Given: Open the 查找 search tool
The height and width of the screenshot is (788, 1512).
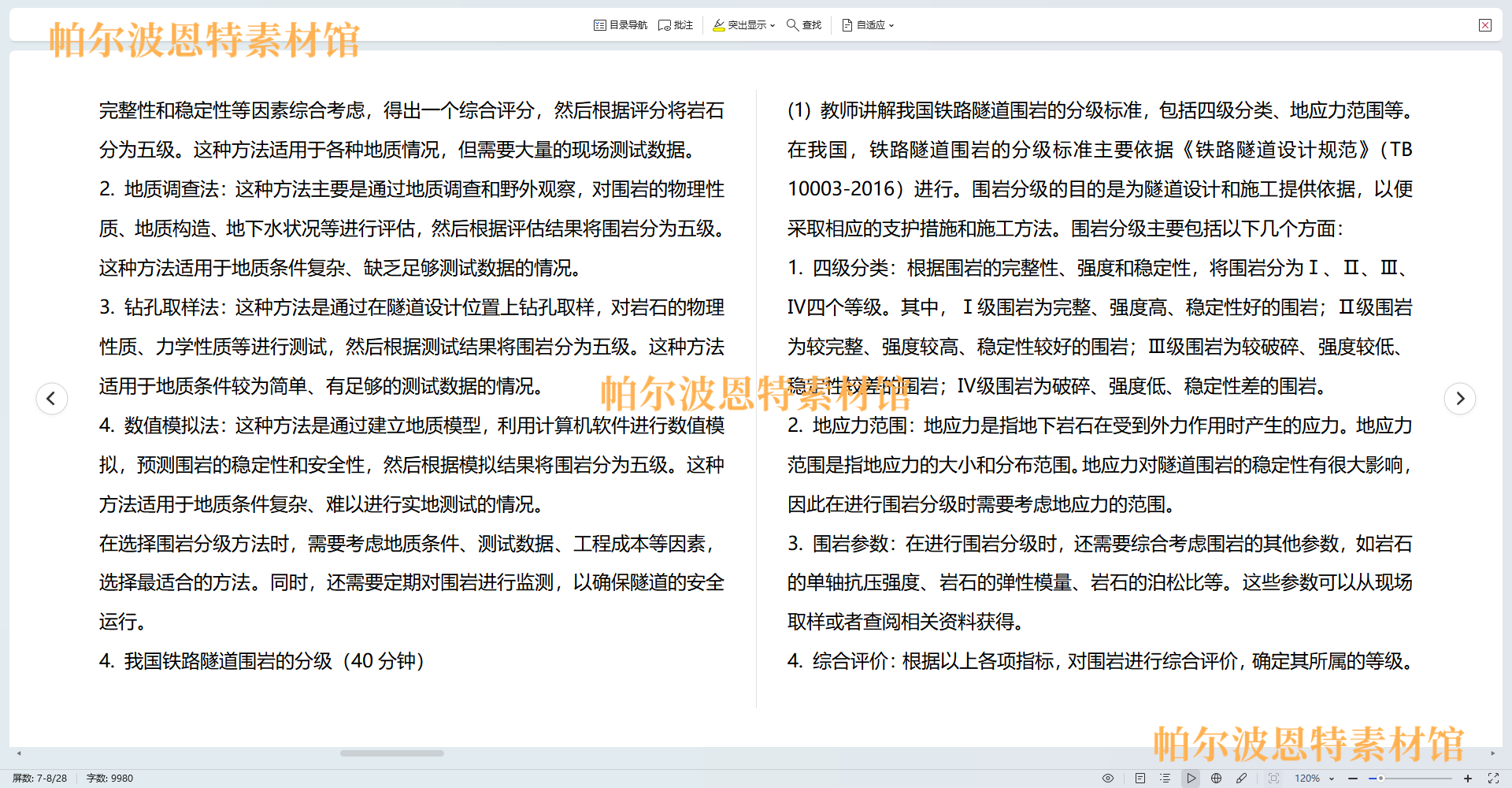Looking at the screenshot, I should pos(804,25).
